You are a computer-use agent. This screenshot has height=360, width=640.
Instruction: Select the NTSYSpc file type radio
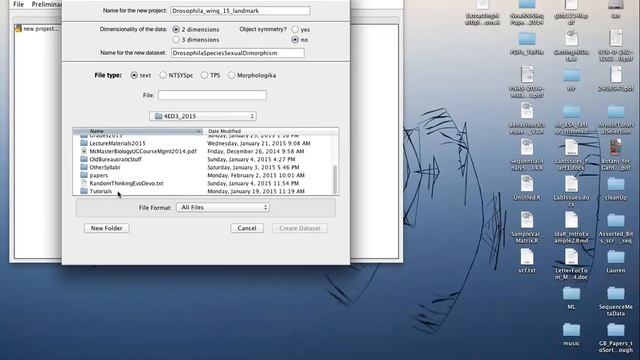click(163, 75)
